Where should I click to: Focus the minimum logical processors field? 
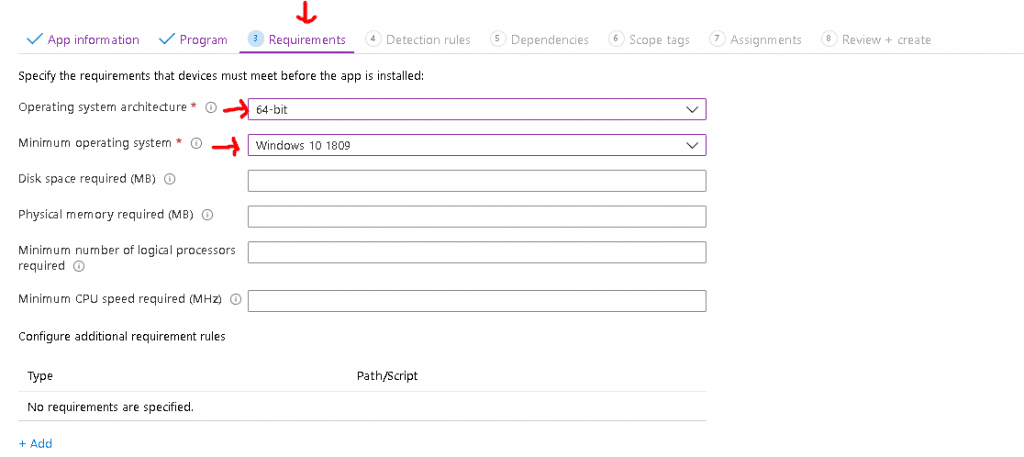pos(477,252)
